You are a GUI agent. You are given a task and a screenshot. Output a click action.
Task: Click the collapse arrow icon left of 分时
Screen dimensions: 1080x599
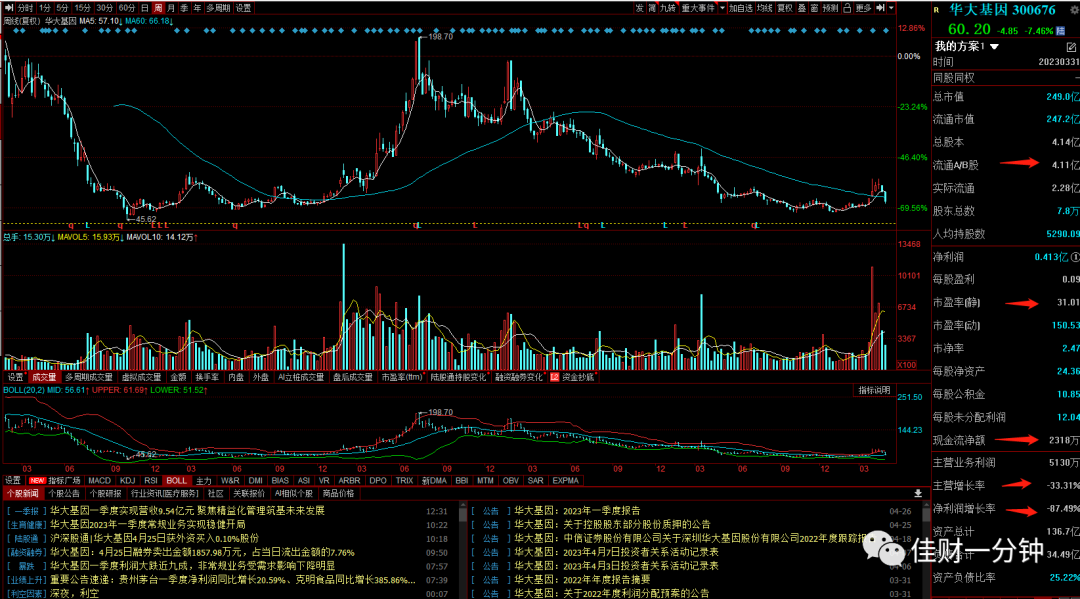click(9, 8)
